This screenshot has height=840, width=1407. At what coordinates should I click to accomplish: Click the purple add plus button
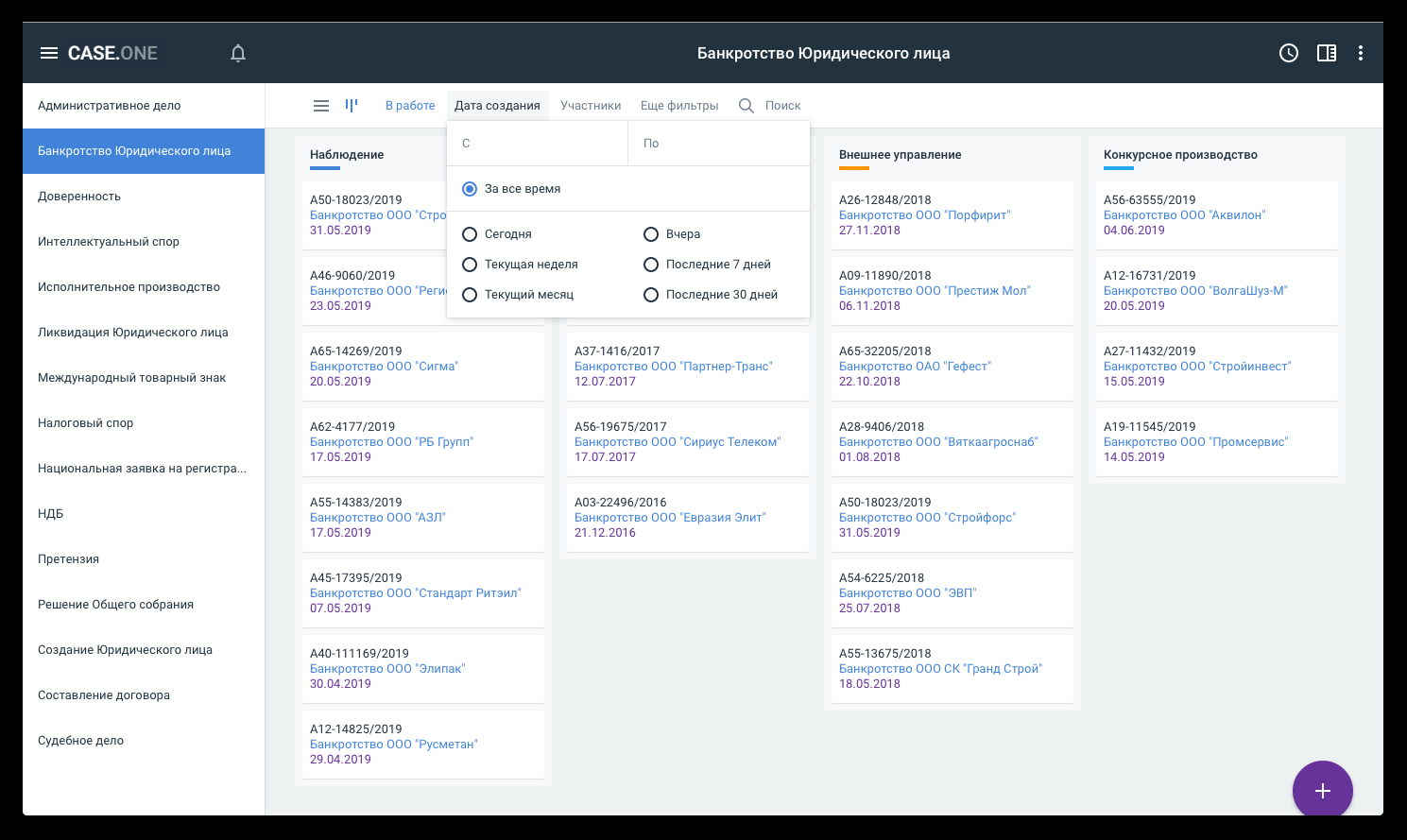point(1323,791)
